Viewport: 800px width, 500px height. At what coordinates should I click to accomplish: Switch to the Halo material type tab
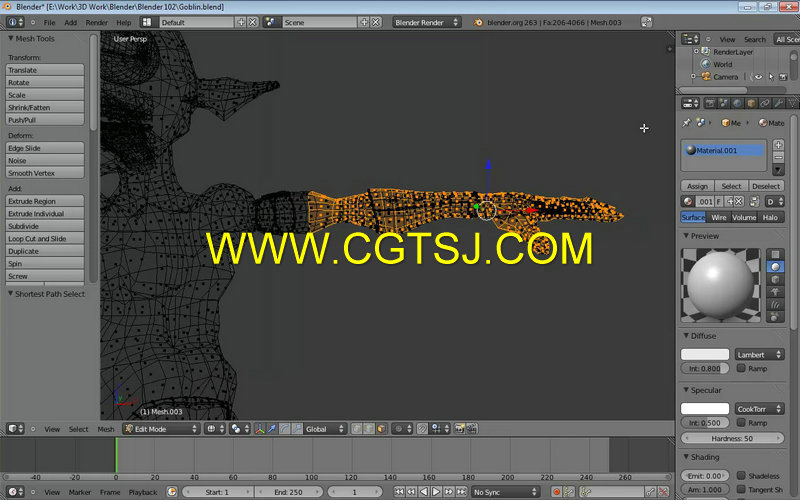[770, 217]
